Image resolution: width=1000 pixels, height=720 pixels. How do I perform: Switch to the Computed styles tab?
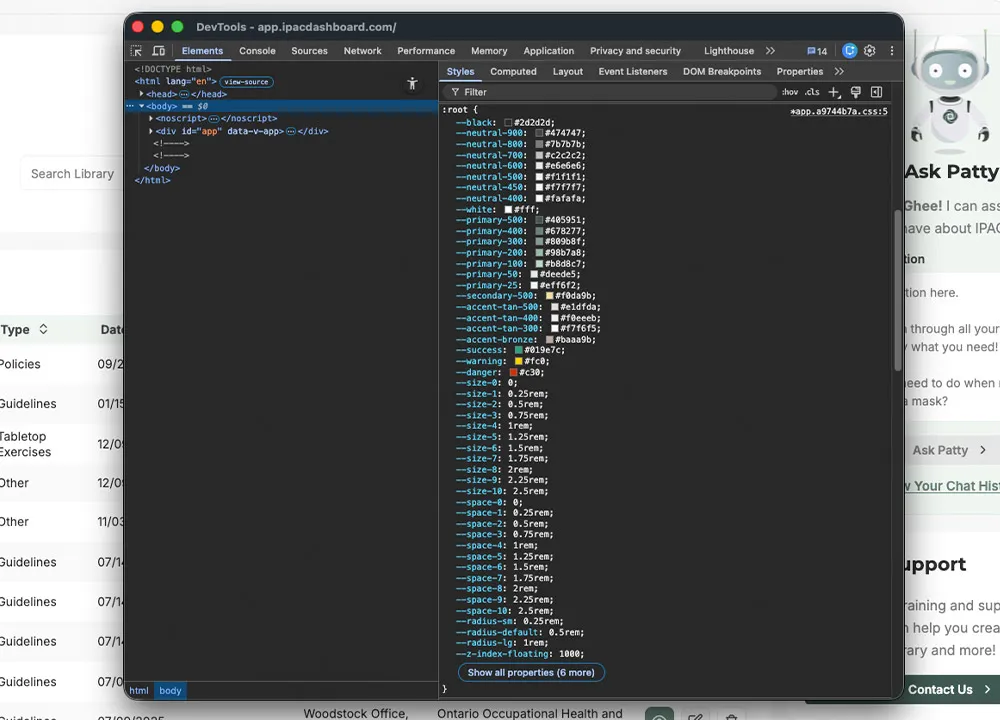(513, 71)
